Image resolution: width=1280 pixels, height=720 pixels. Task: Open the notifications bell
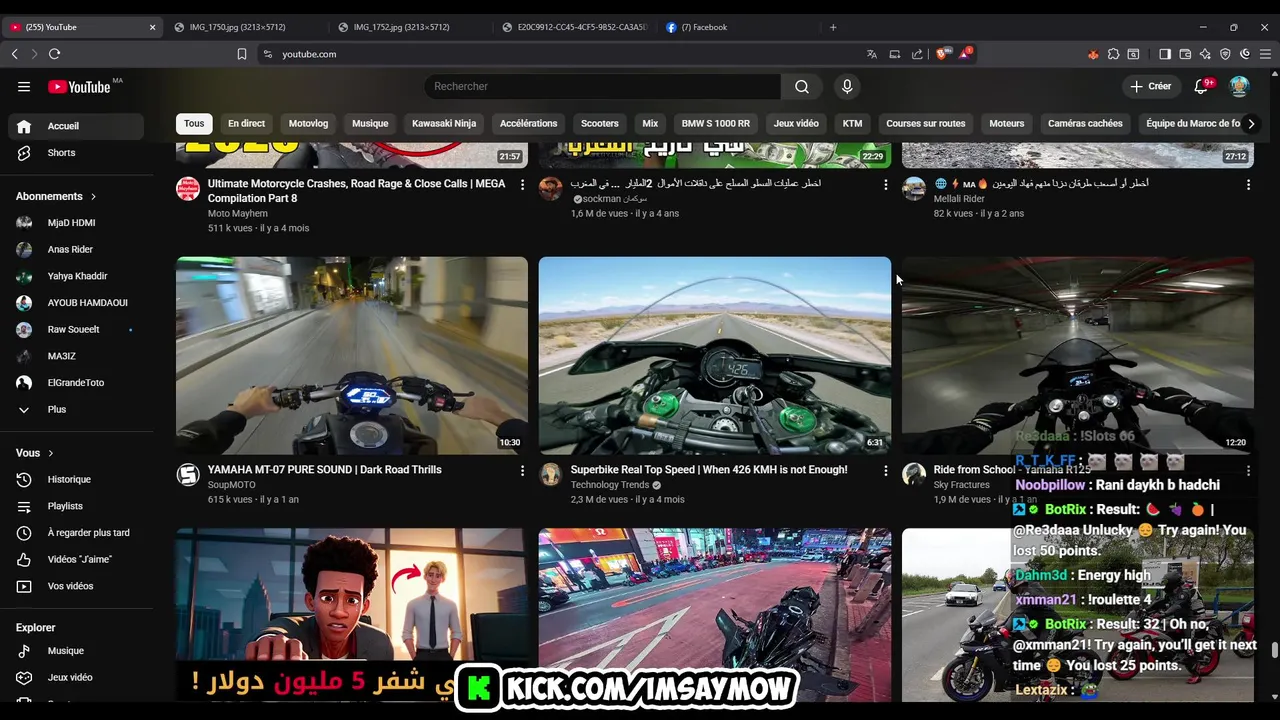tap(1201, 87)
